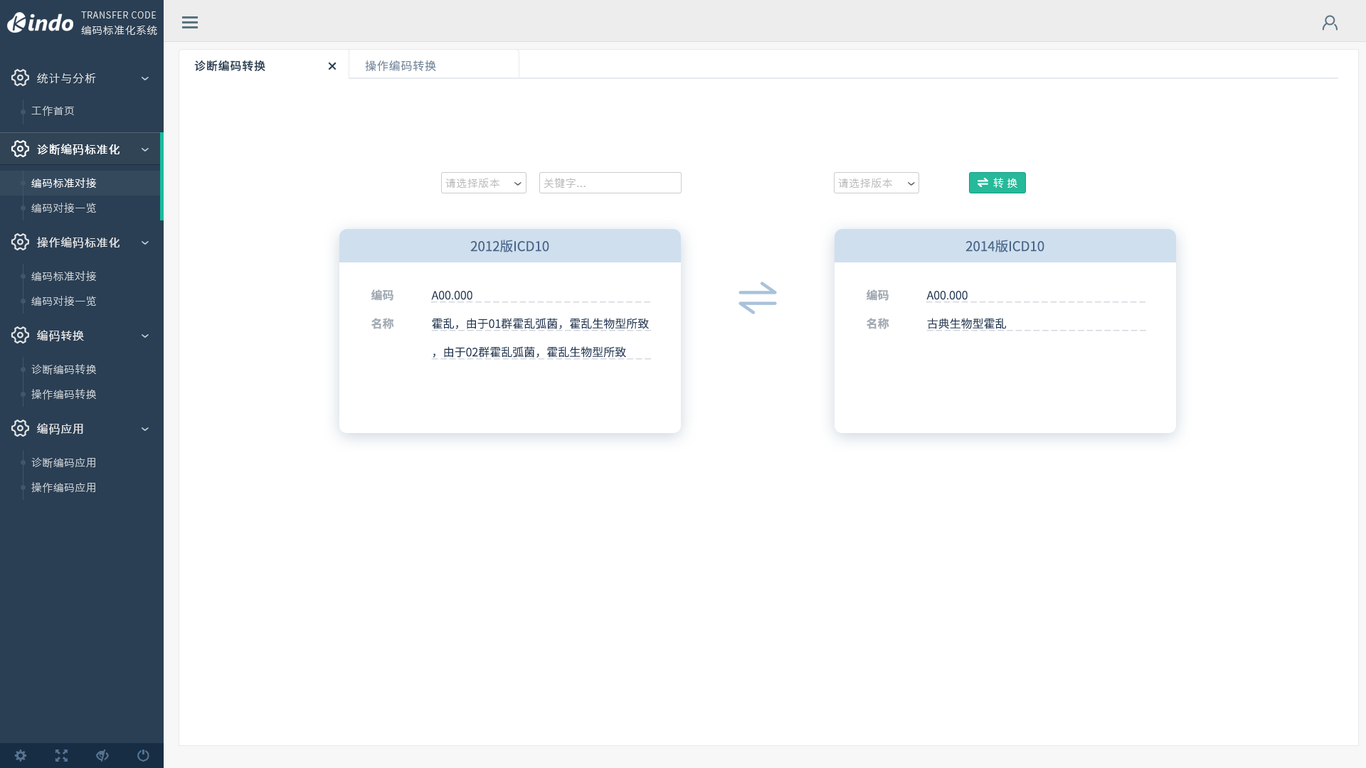Image resolution: width=1366 pixels, height=768 pixels.
Task: Click the gear icon beside 诊断编码标准化
Action: tap(20, 149)
